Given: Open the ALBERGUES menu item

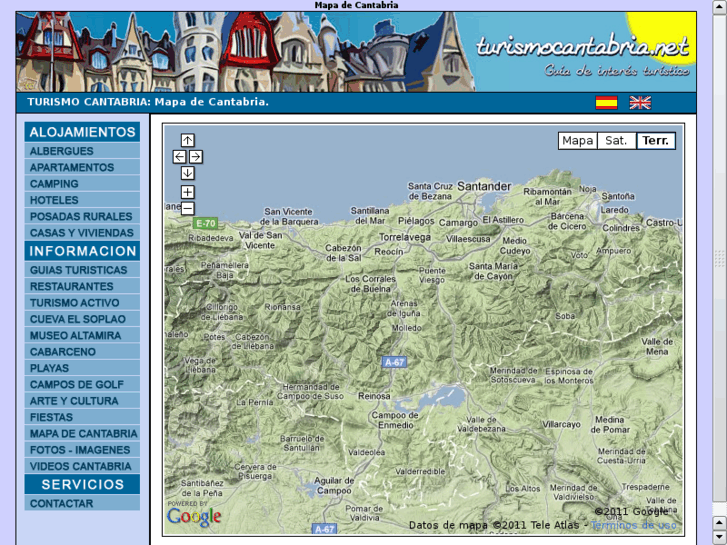Looking at the screenshot, I should click(82, 151).
